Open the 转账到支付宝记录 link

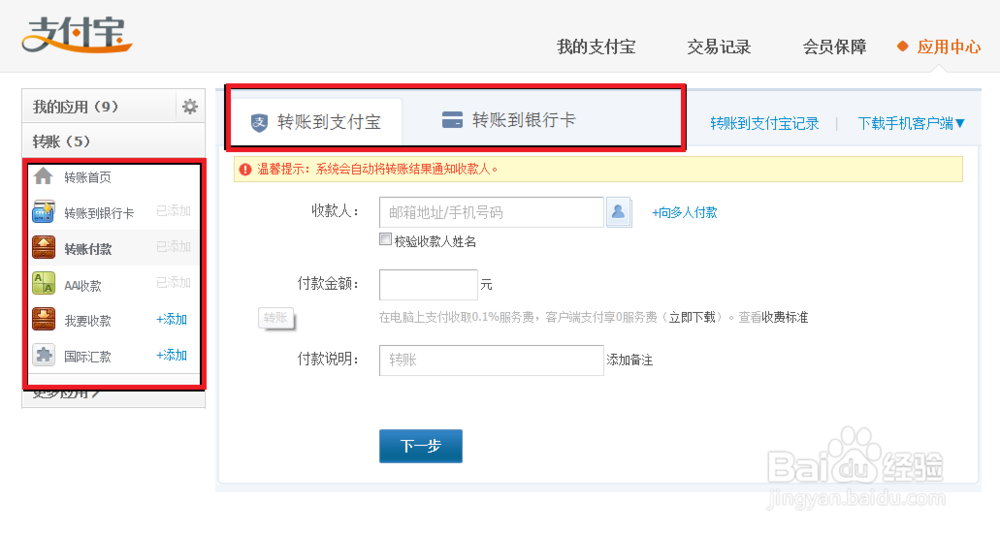tap(765, 123)
